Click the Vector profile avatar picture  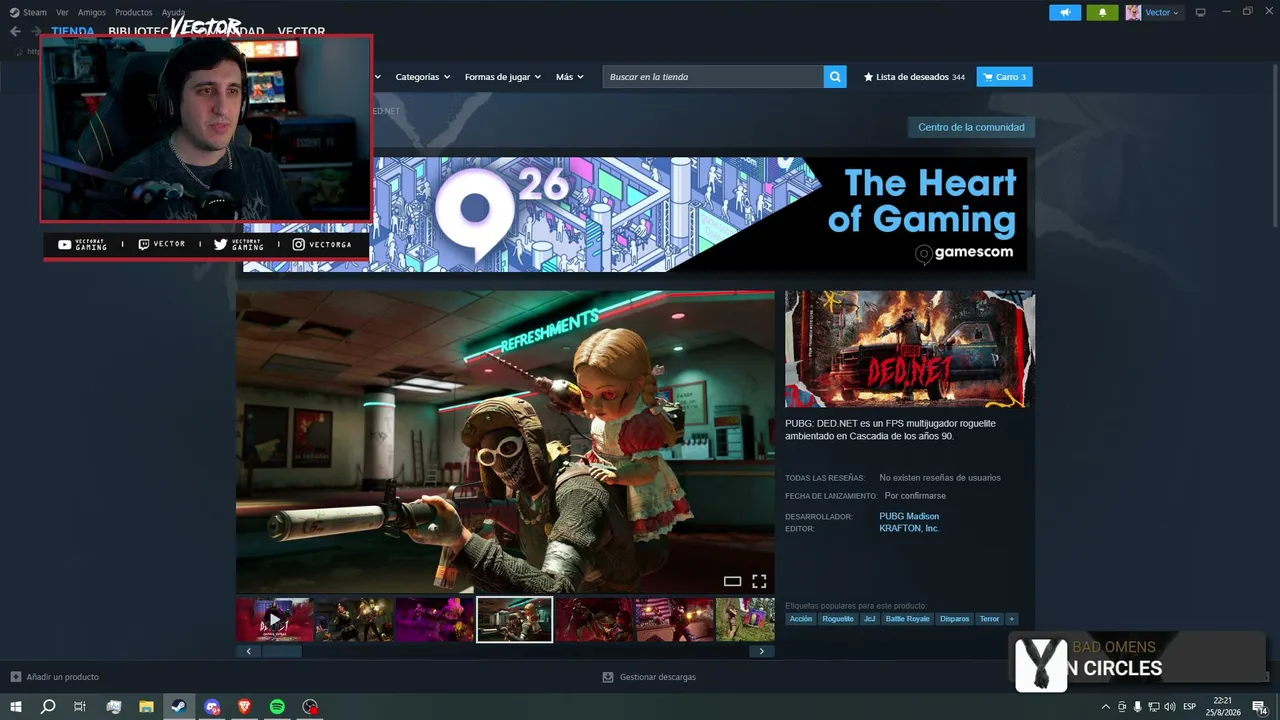(x=1133, y=12)
